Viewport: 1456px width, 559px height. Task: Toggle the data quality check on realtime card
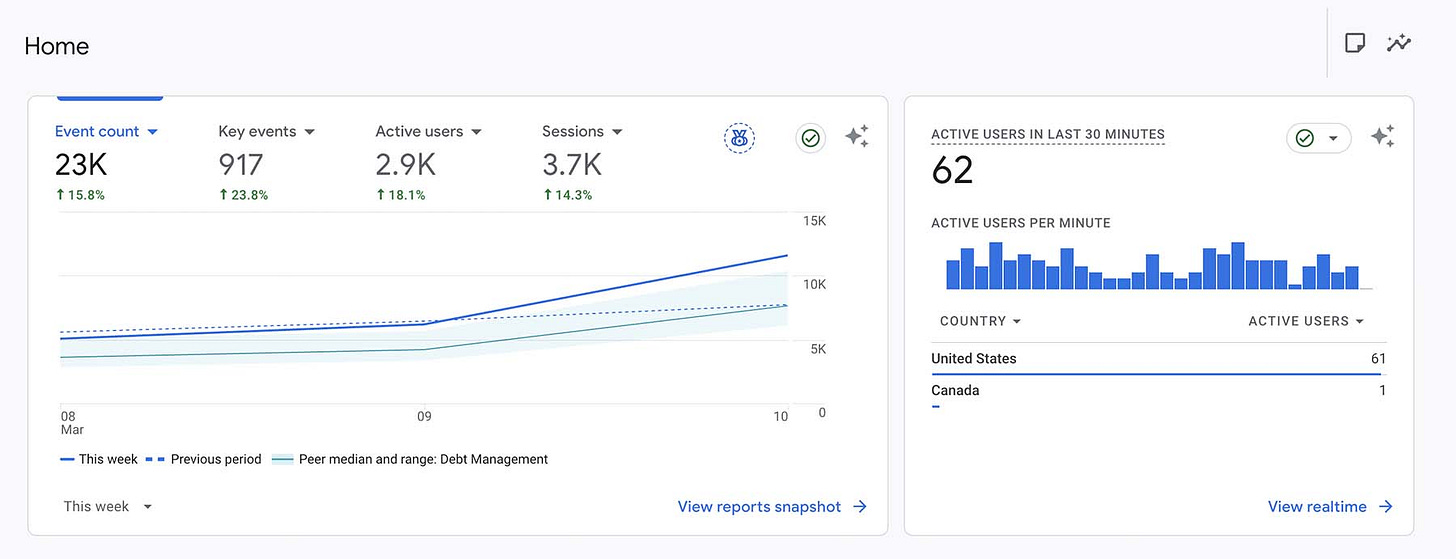click(x=1318, y=138)
